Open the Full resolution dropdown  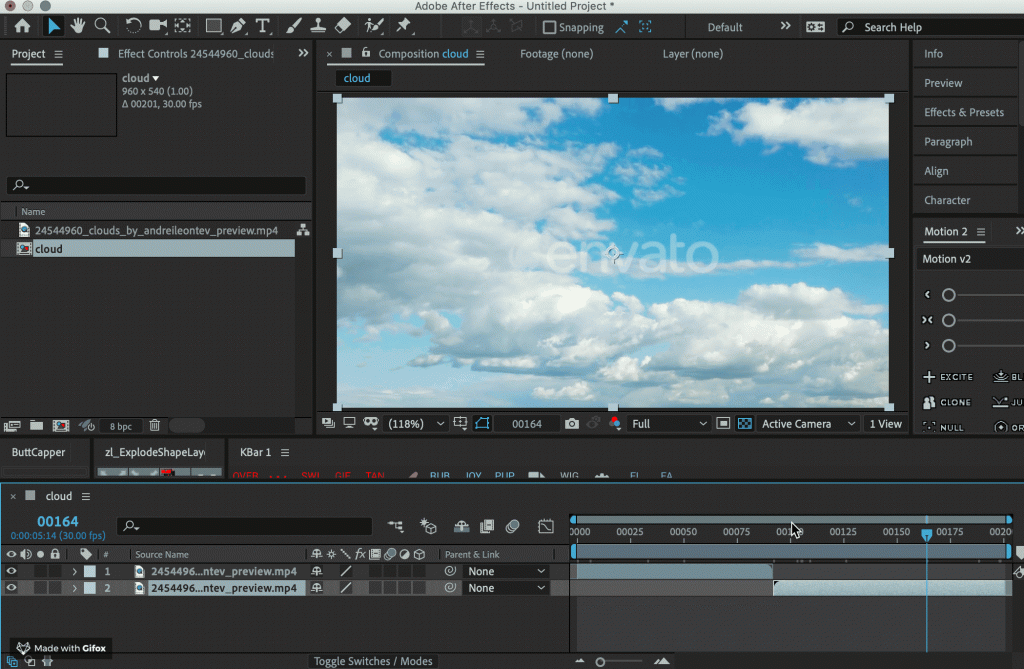tap(669, 424)
